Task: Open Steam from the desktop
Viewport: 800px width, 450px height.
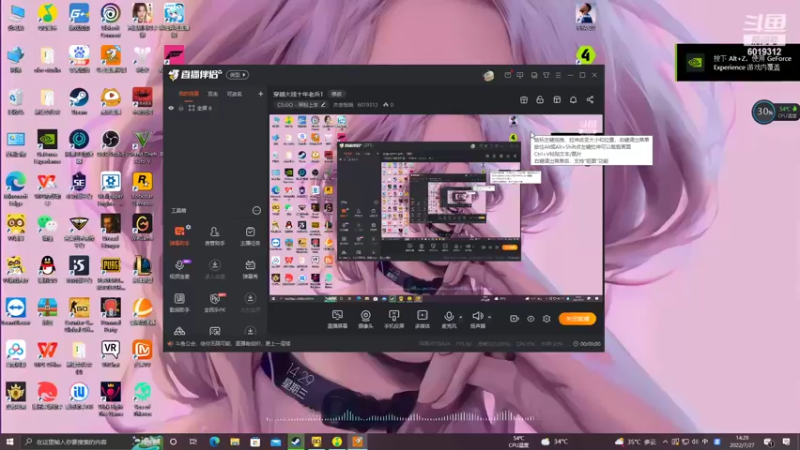Action: point(79,101)
